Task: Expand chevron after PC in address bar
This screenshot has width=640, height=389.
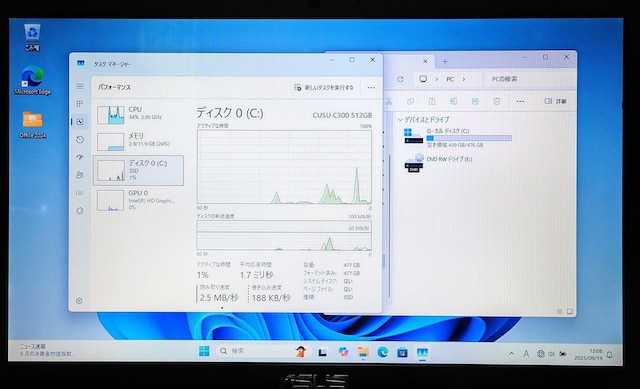Action: click(x=464, y=79)
